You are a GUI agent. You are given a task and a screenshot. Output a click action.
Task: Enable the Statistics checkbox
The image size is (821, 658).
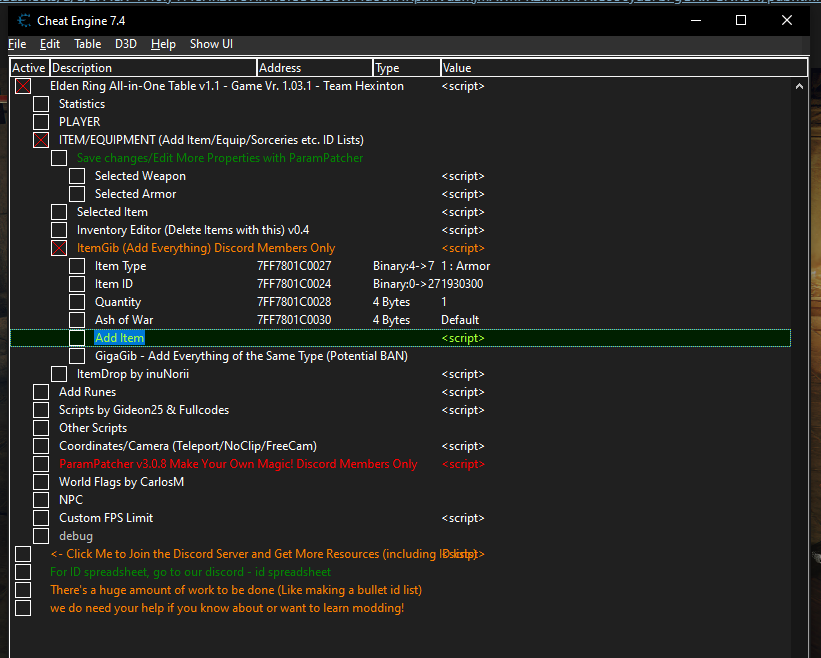click(41, 104)
